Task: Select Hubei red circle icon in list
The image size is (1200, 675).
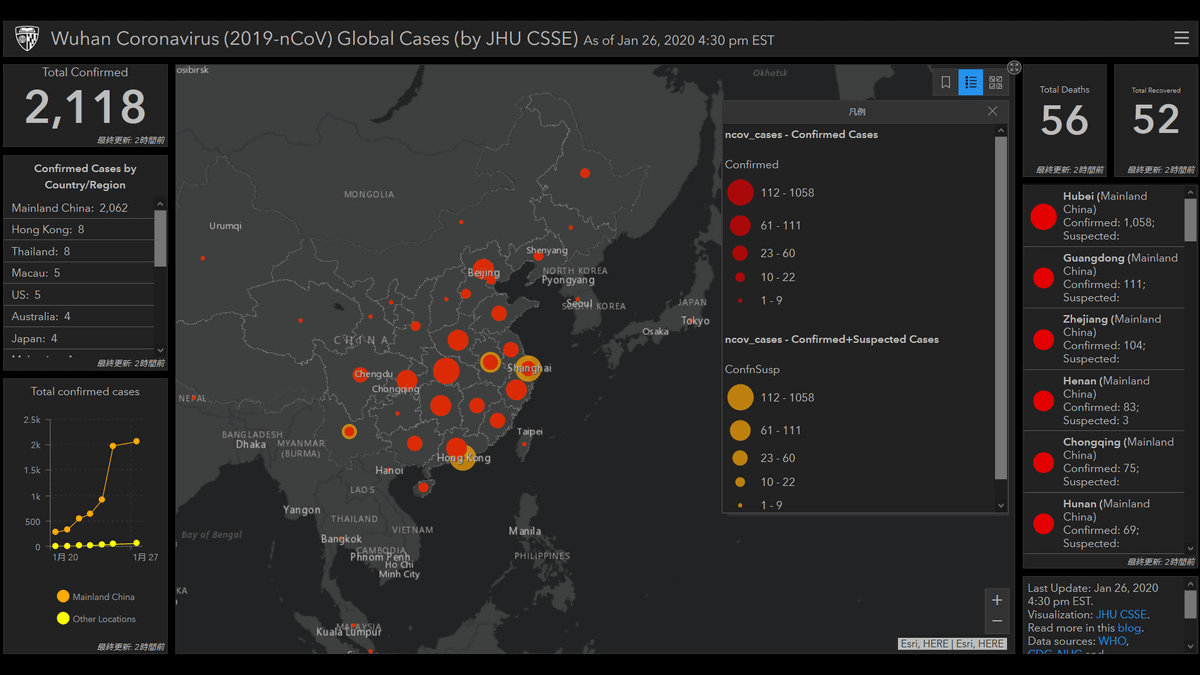Action: coord(1043,216)
